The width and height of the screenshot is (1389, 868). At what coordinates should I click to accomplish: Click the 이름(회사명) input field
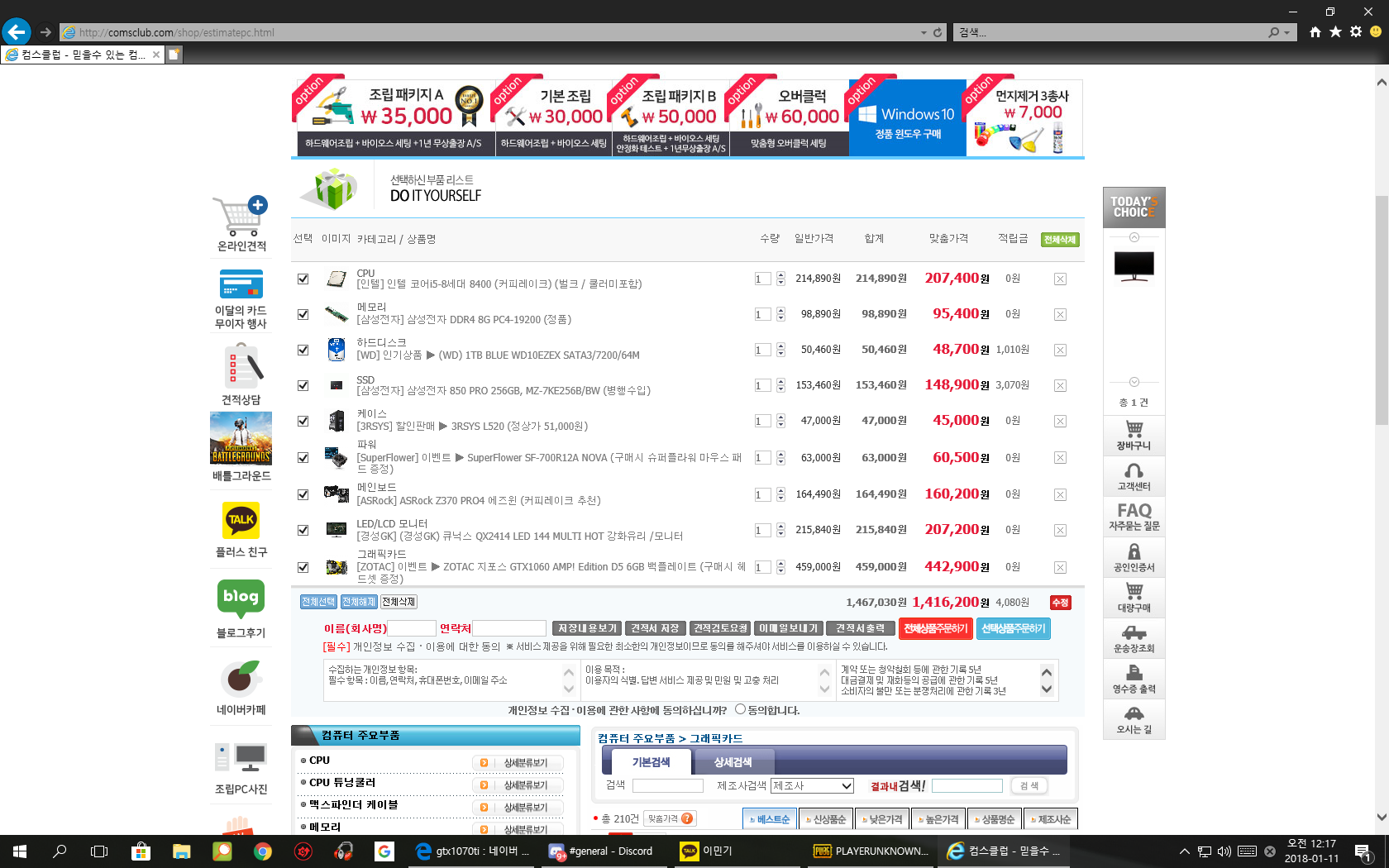[412, 628]
